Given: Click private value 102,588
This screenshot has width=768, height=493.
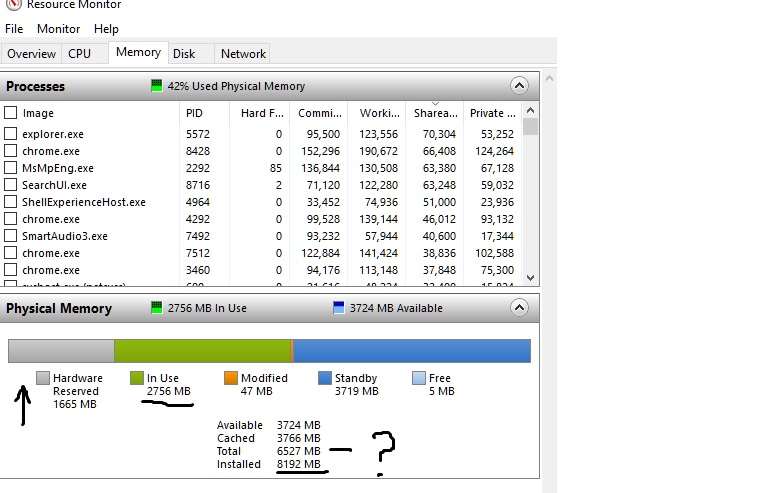Looking at the screenshot, I should pyautogui.click(x=494, y=253).
